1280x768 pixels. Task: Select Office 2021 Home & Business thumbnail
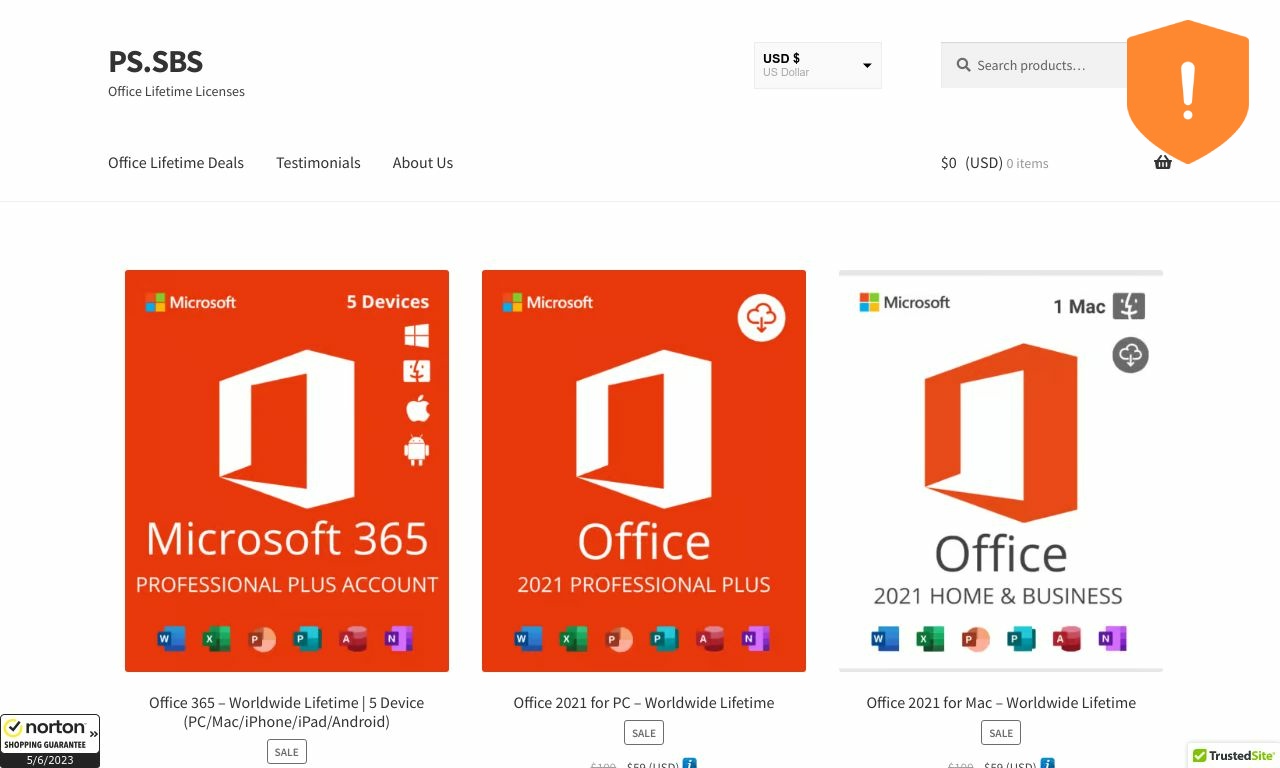(x=1000, y=471)
